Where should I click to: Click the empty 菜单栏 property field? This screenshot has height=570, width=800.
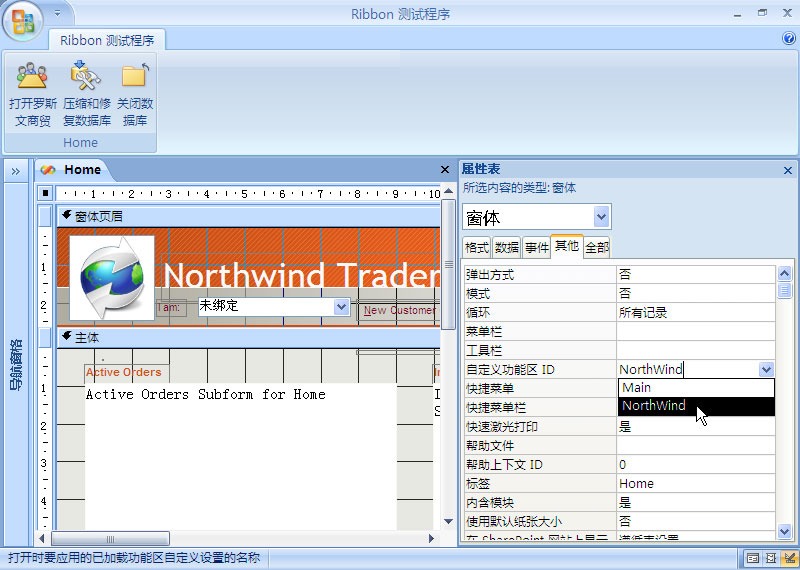pos(696,331)
